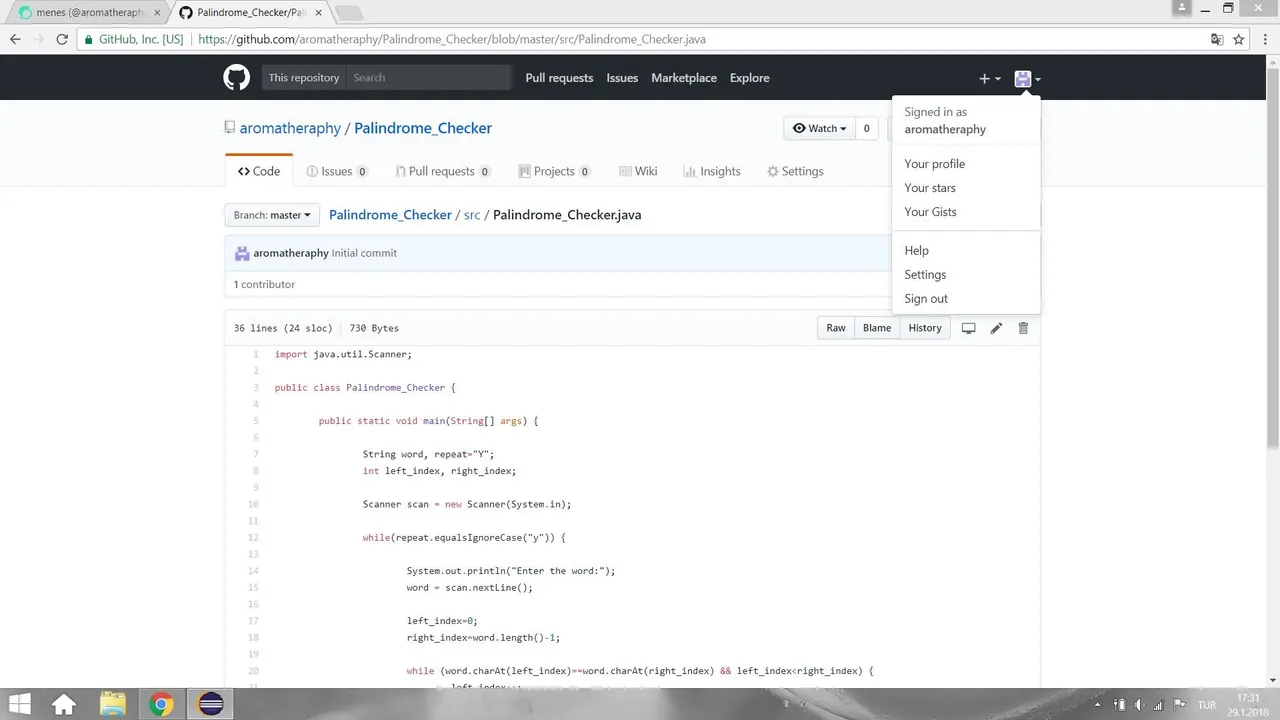This screenshot has height=720, width=1280.
Task: Sign out from the user menu
Action: click(x=966, y=299)
